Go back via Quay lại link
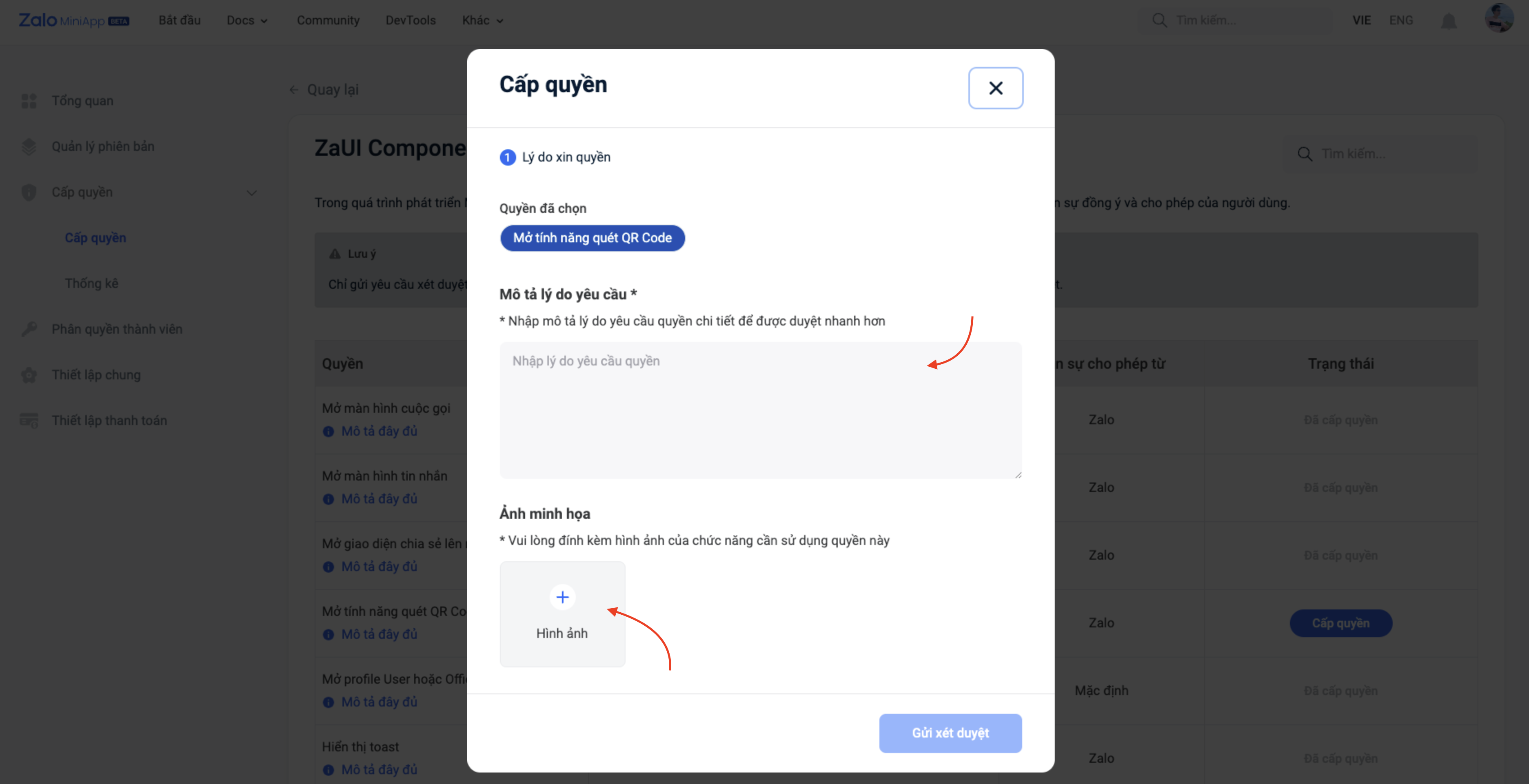 (x=325, y=90)
